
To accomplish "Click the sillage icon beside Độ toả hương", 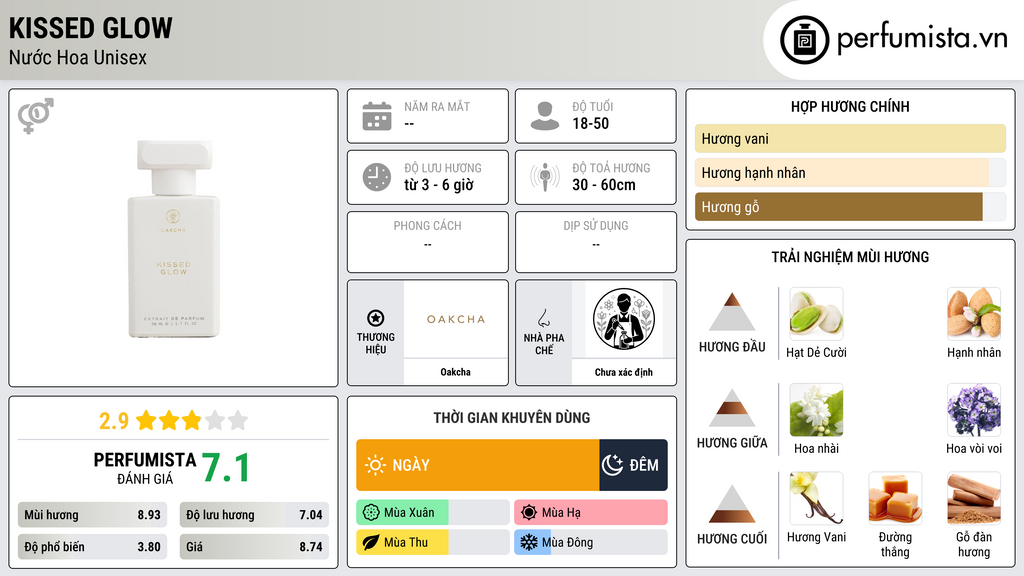I will 545,177.
